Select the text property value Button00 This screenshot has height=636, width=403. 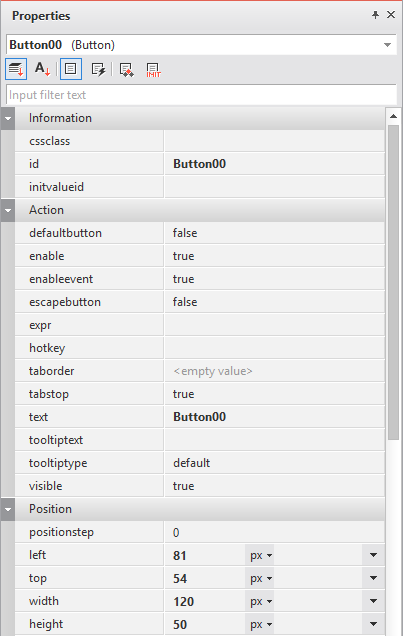click(x=199, y=417)
